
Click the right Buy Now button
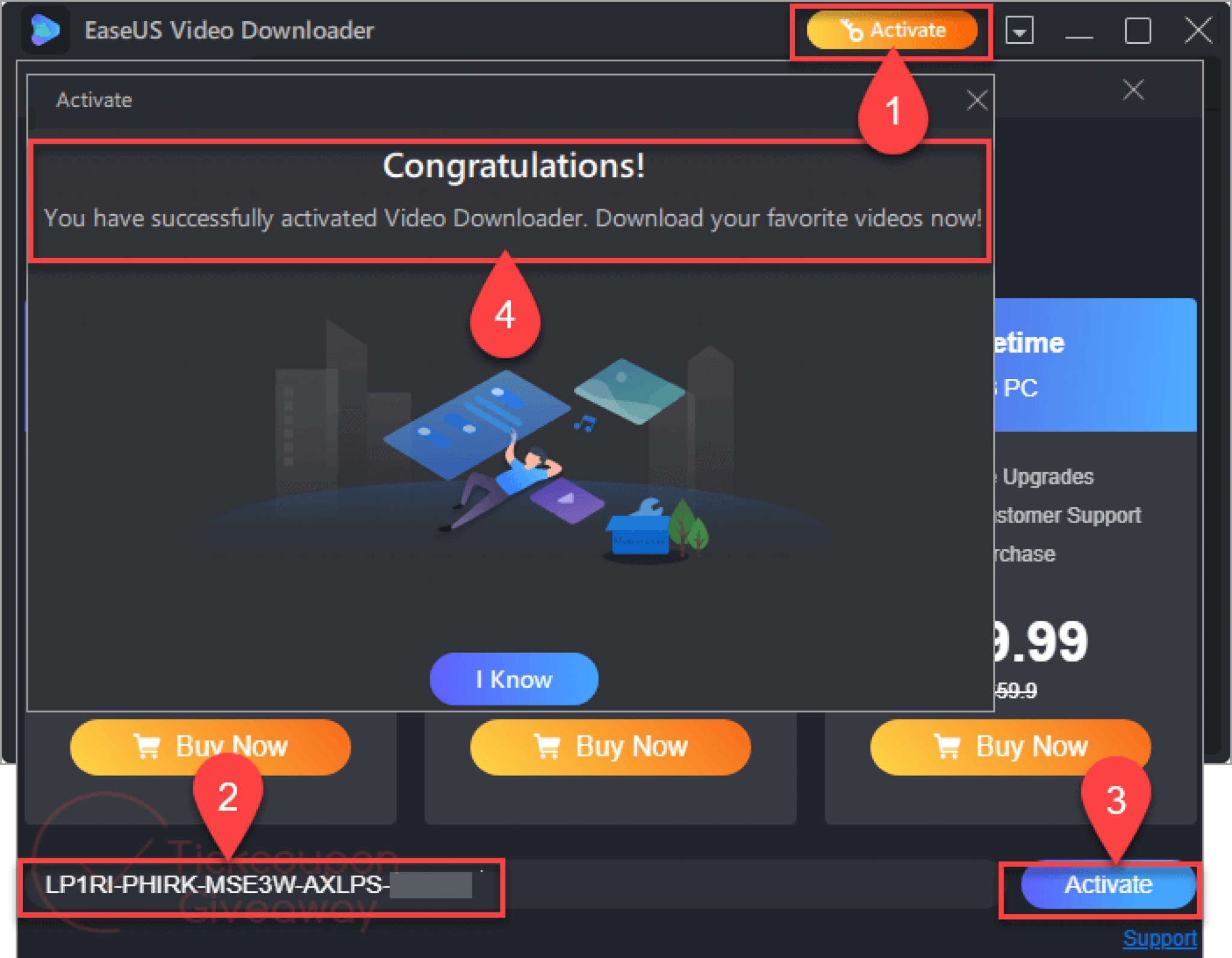1010,747
